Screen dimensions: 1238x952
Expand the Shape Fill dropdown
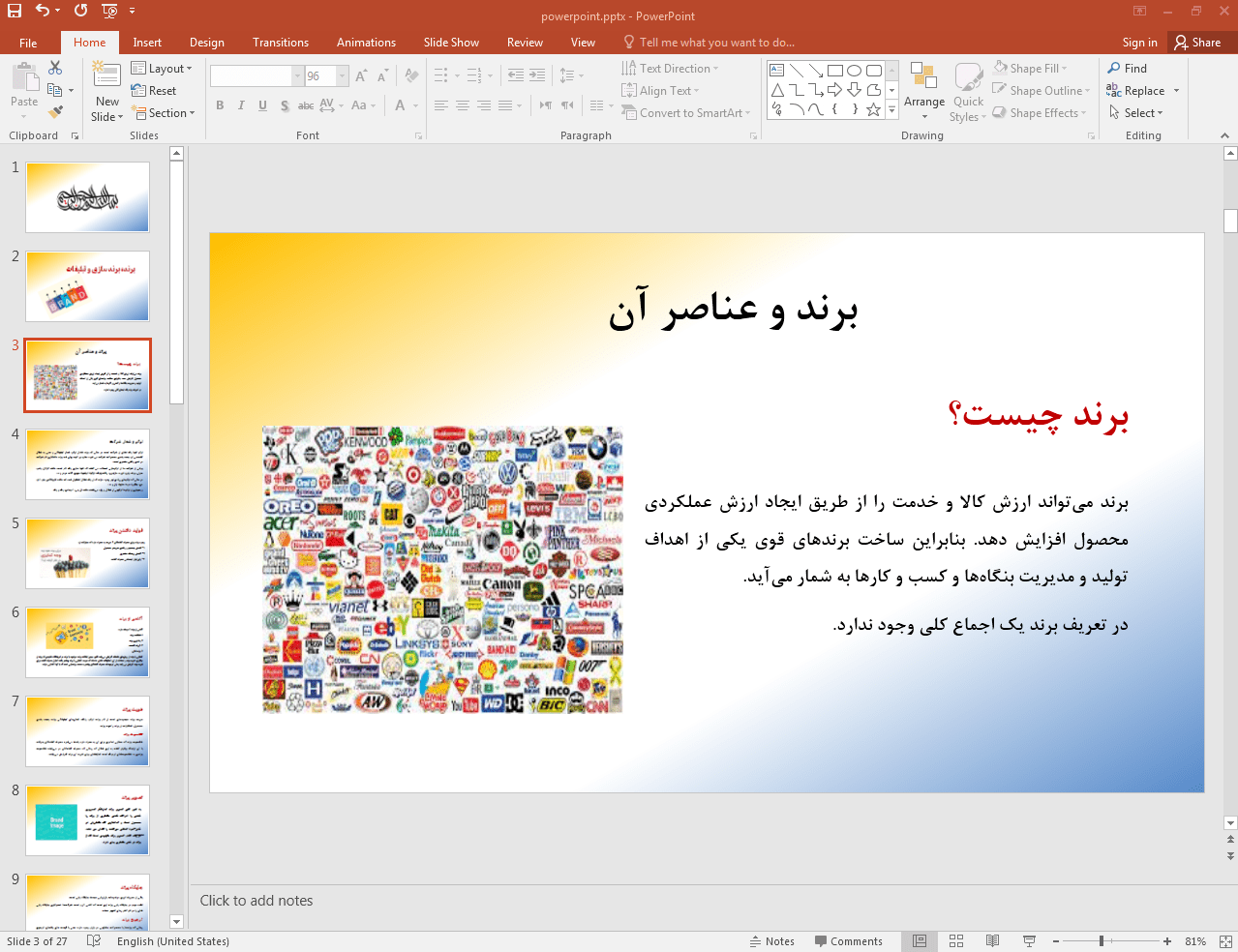tap(1064, 69)
